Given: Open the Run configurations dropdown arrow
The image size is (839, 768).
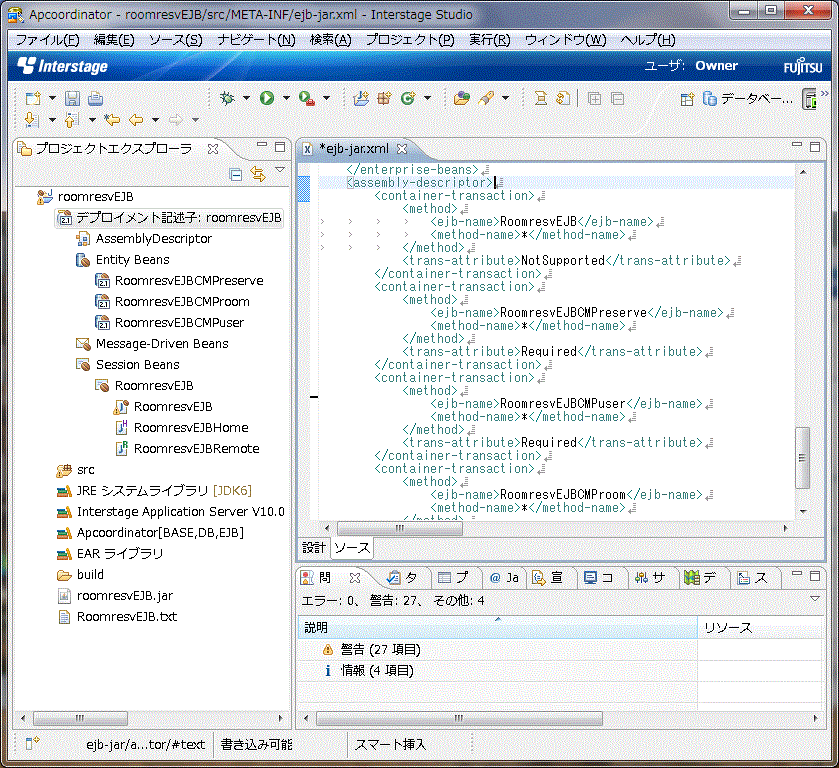Looking at the screenshot, I should point(286,98).
